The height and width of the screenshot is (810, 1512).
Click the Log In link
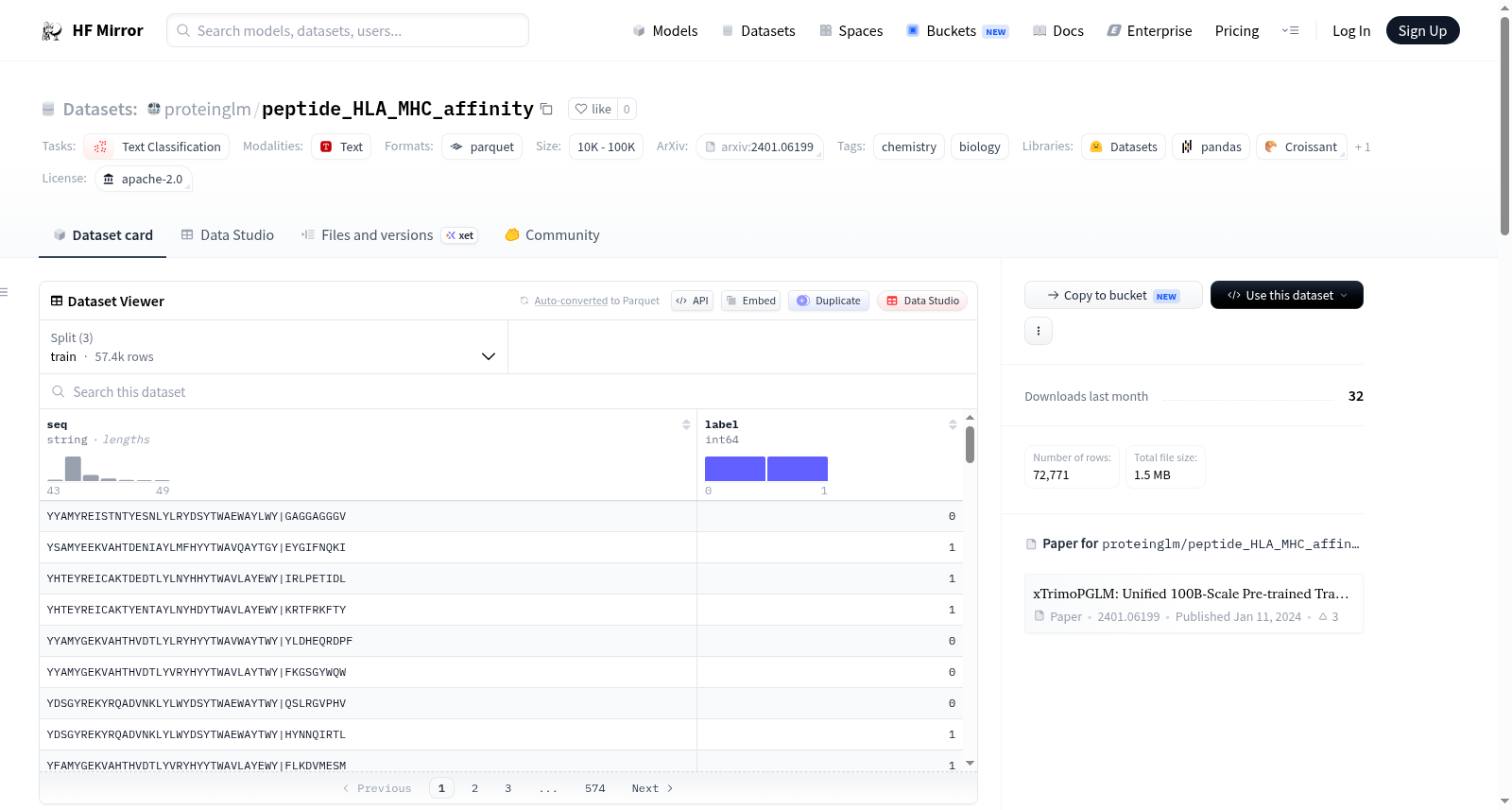tap(1351, 31)
